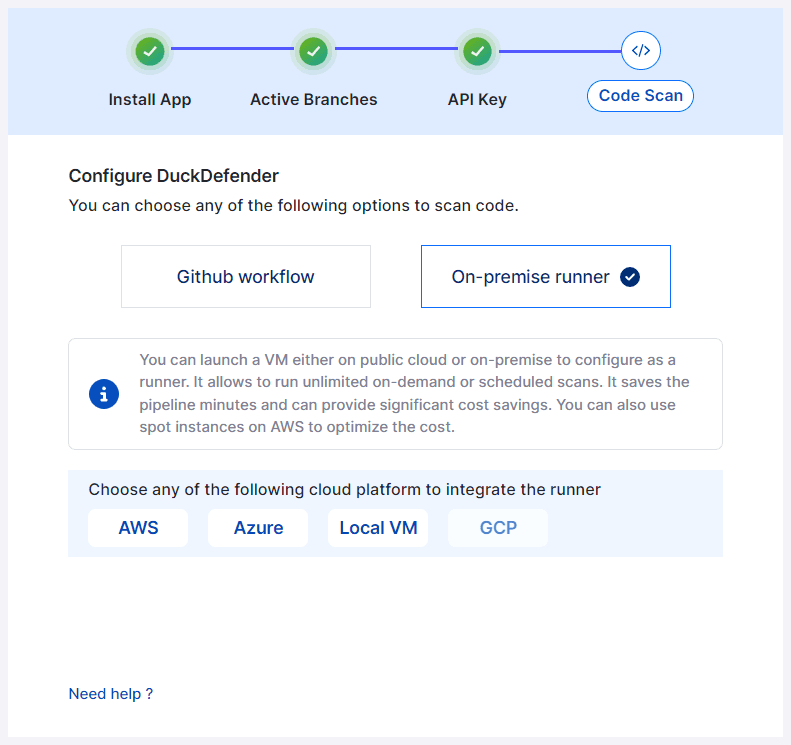Go to the API Key step label
Viewport: 791px width, 745px height.
pyautogui.click(x=477, y=99)
